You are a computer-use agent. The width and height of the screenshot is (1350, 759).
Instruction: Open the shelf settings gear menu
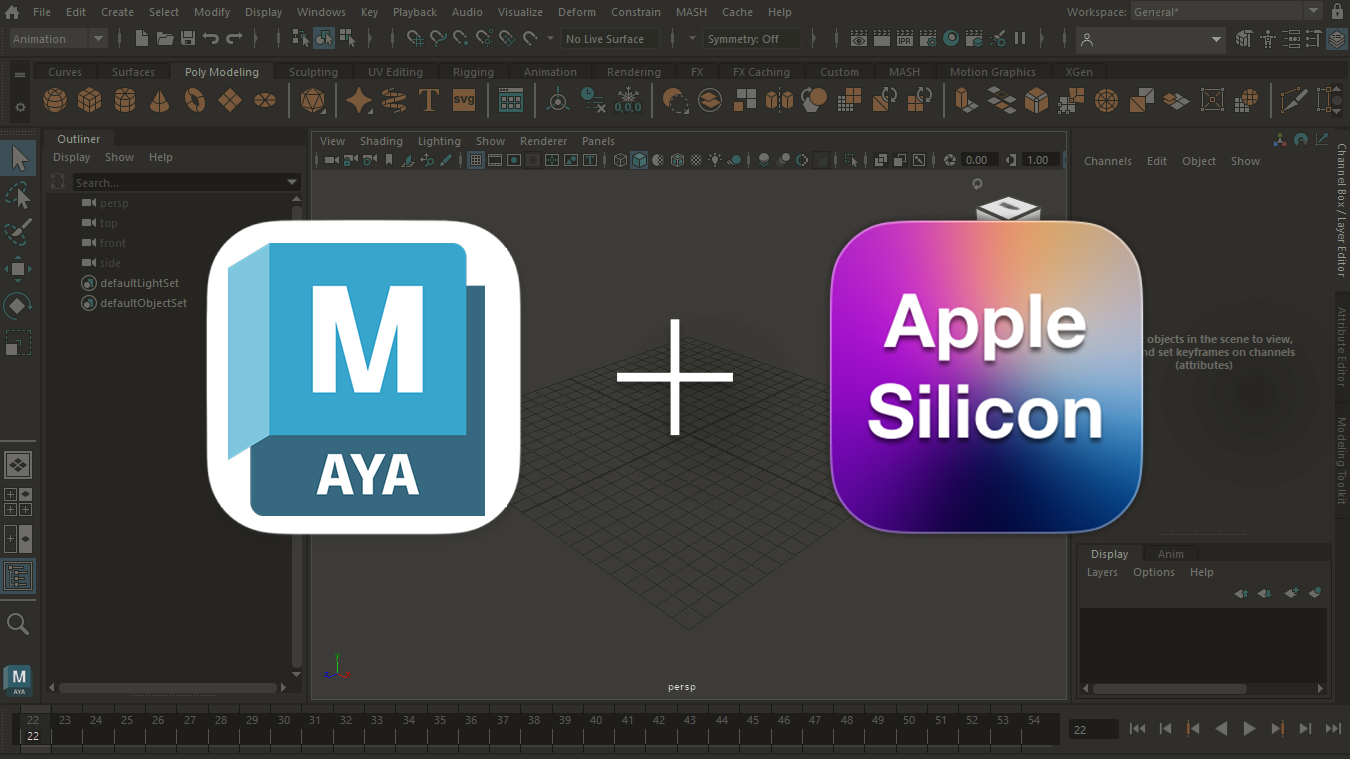[19, 107]
